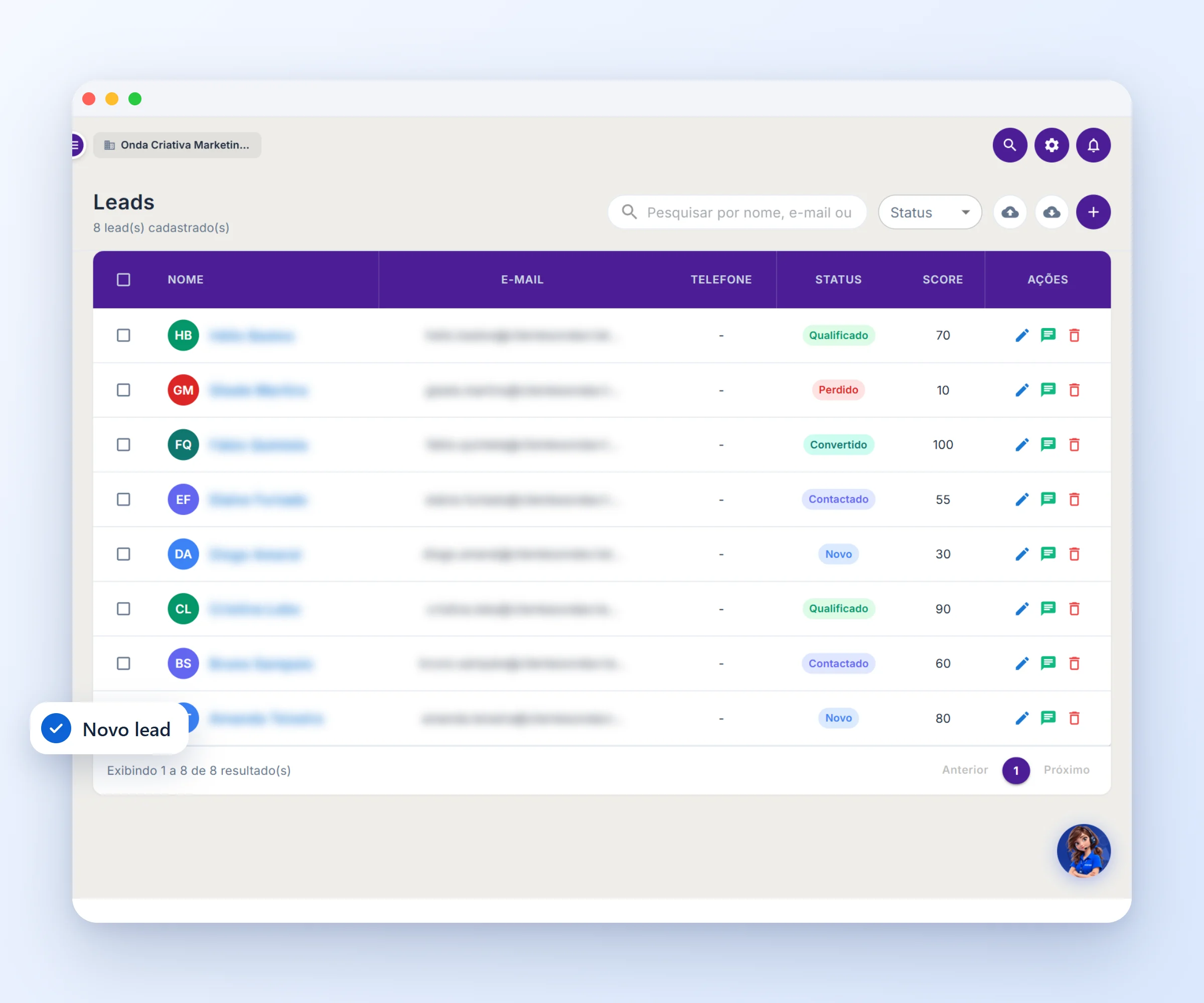1204x1003 pixels.
Task: Sort by the SCORE column header
Action: [x=943, y=280]
